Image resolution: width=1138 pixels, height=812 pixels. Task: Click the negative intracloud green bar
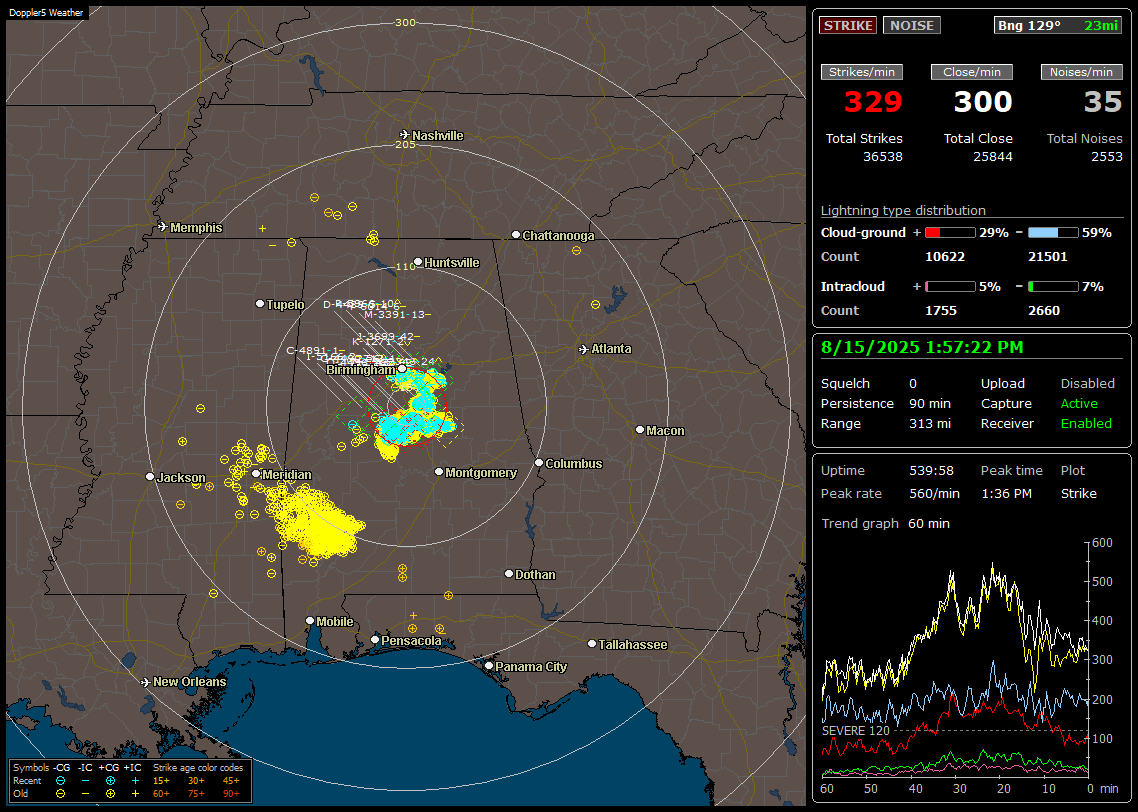pos(1053,287)
